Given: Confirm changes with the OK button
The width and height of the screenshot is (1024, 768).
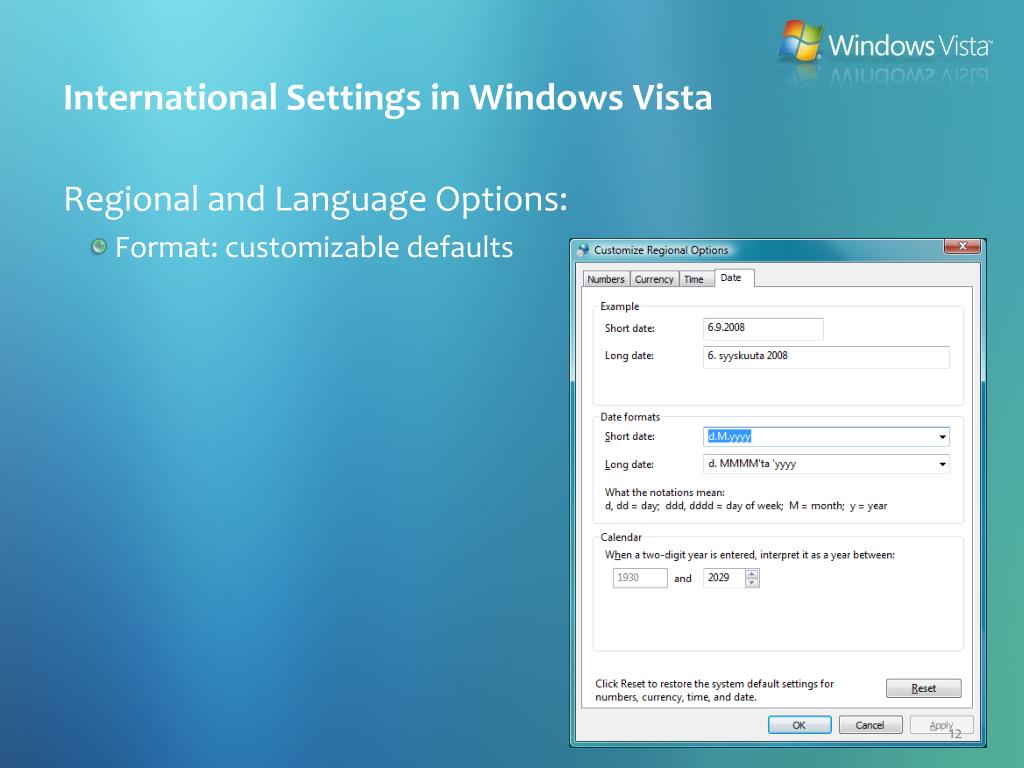Looking at the screenshot, I should pos(799,725).
